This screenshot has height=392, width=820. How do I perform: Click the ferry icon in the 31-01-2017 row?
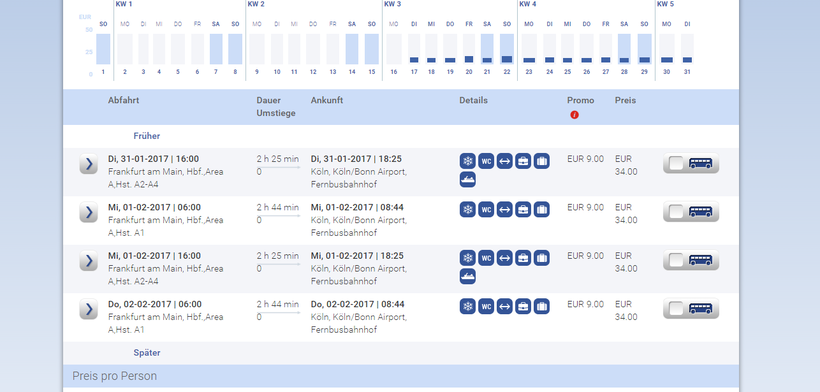(468, 179)
